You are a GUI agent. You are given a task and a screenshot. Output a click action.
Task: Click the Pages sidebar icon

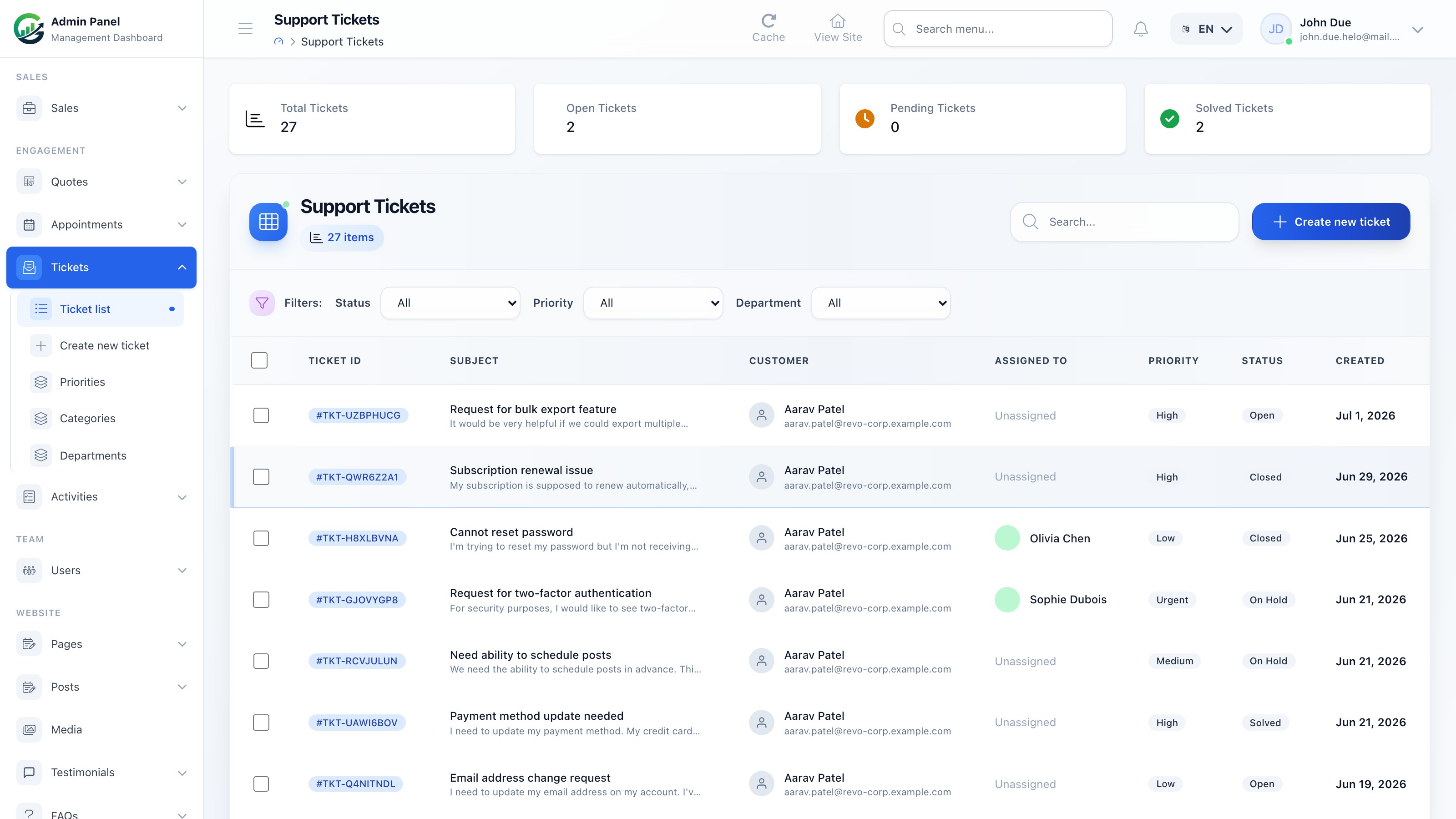click(x=29, y=644)
